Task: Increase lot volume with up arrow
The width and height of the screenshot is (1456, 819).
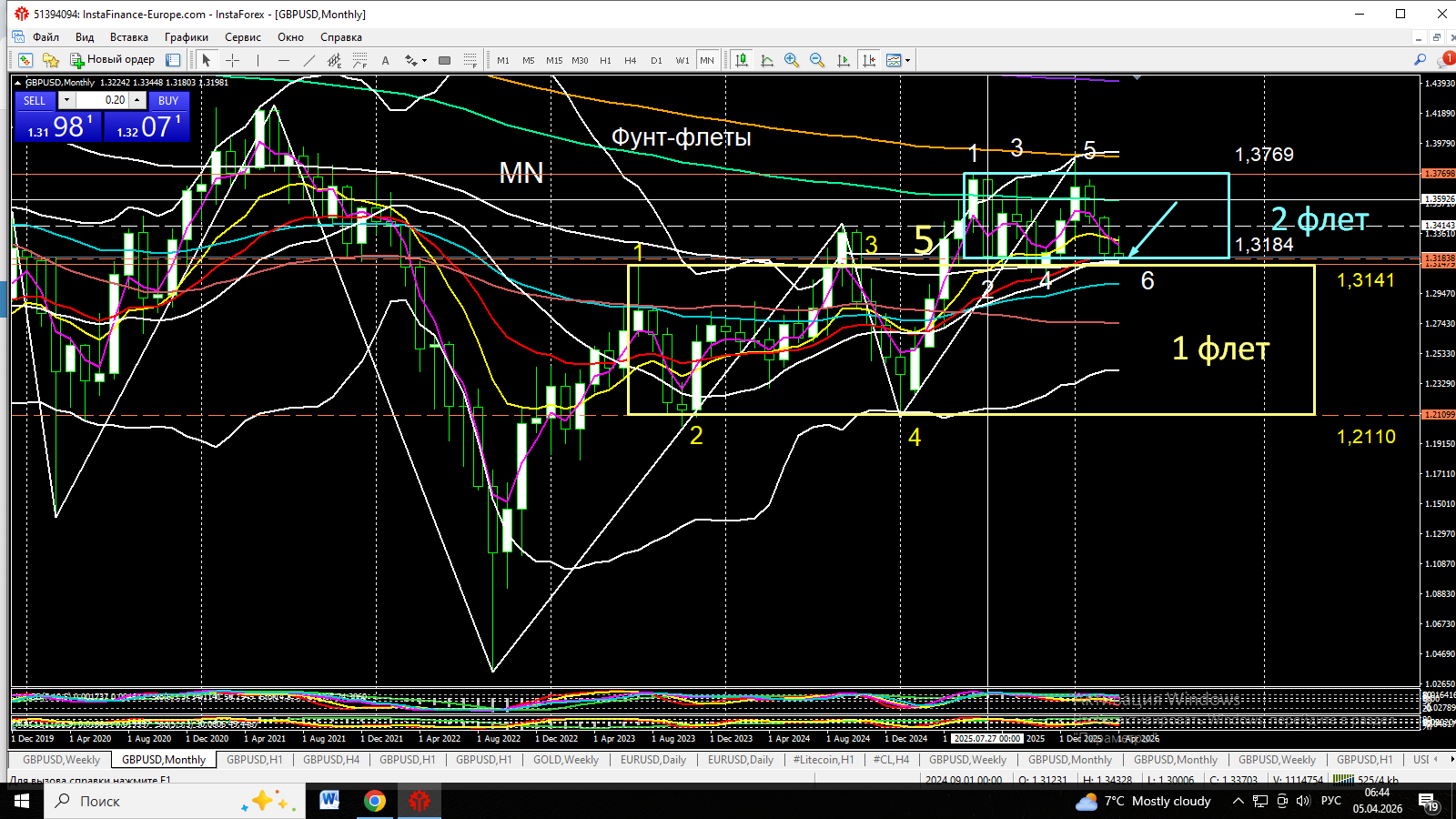Action: pos(136,100)
